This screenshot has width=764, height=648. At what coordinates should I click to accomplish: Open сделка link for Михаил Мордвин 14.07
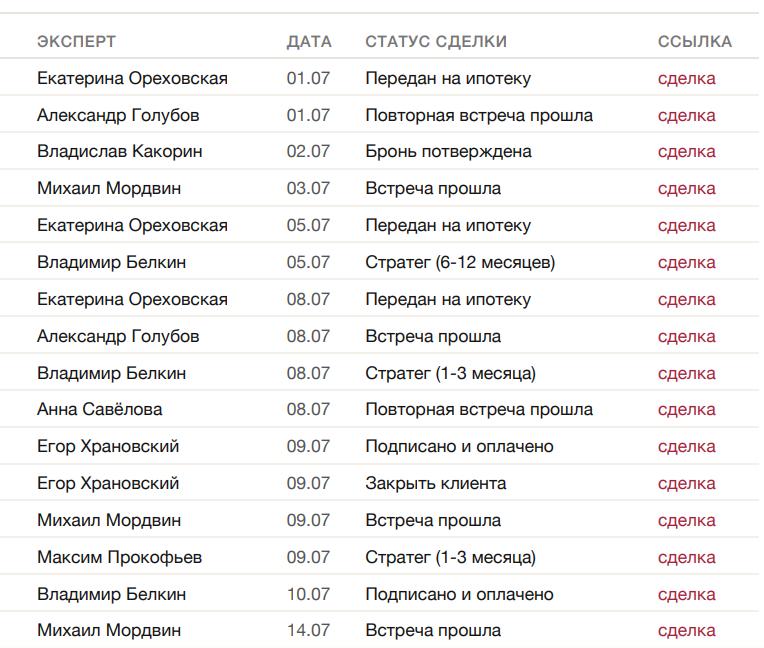686,631
